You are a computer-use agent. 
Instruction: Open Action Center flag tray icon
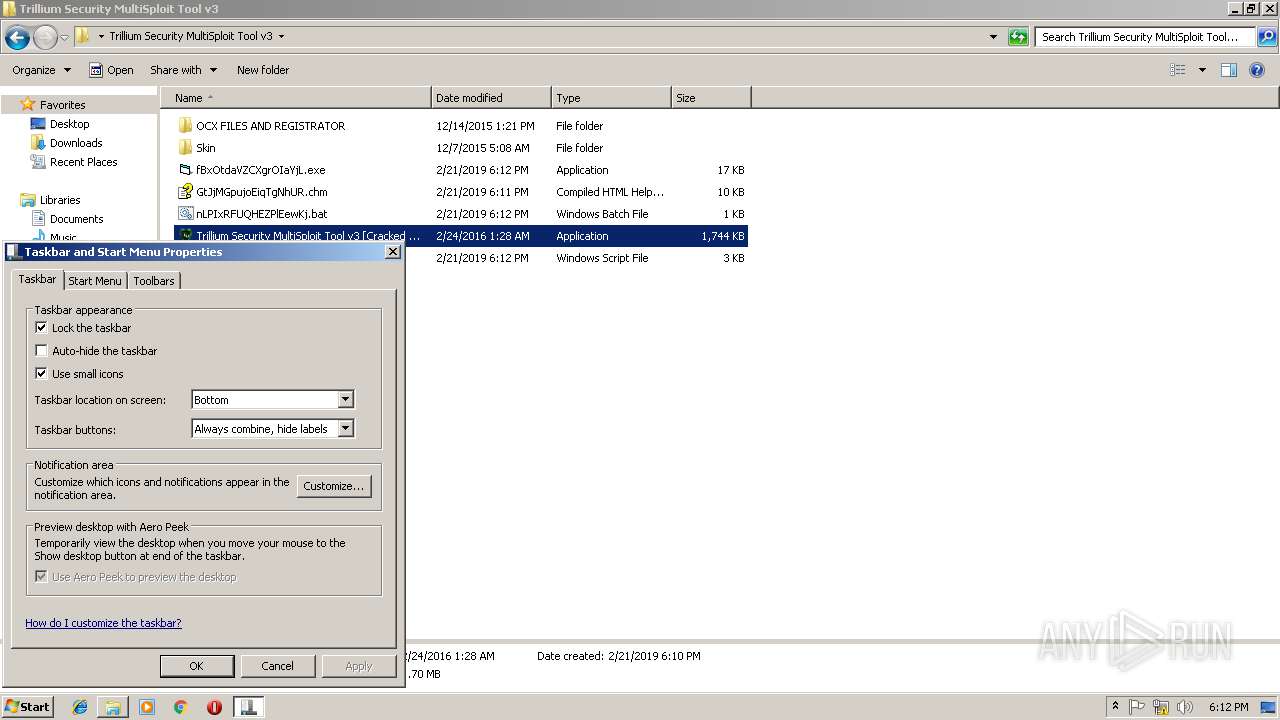[x=1137, y=707]
